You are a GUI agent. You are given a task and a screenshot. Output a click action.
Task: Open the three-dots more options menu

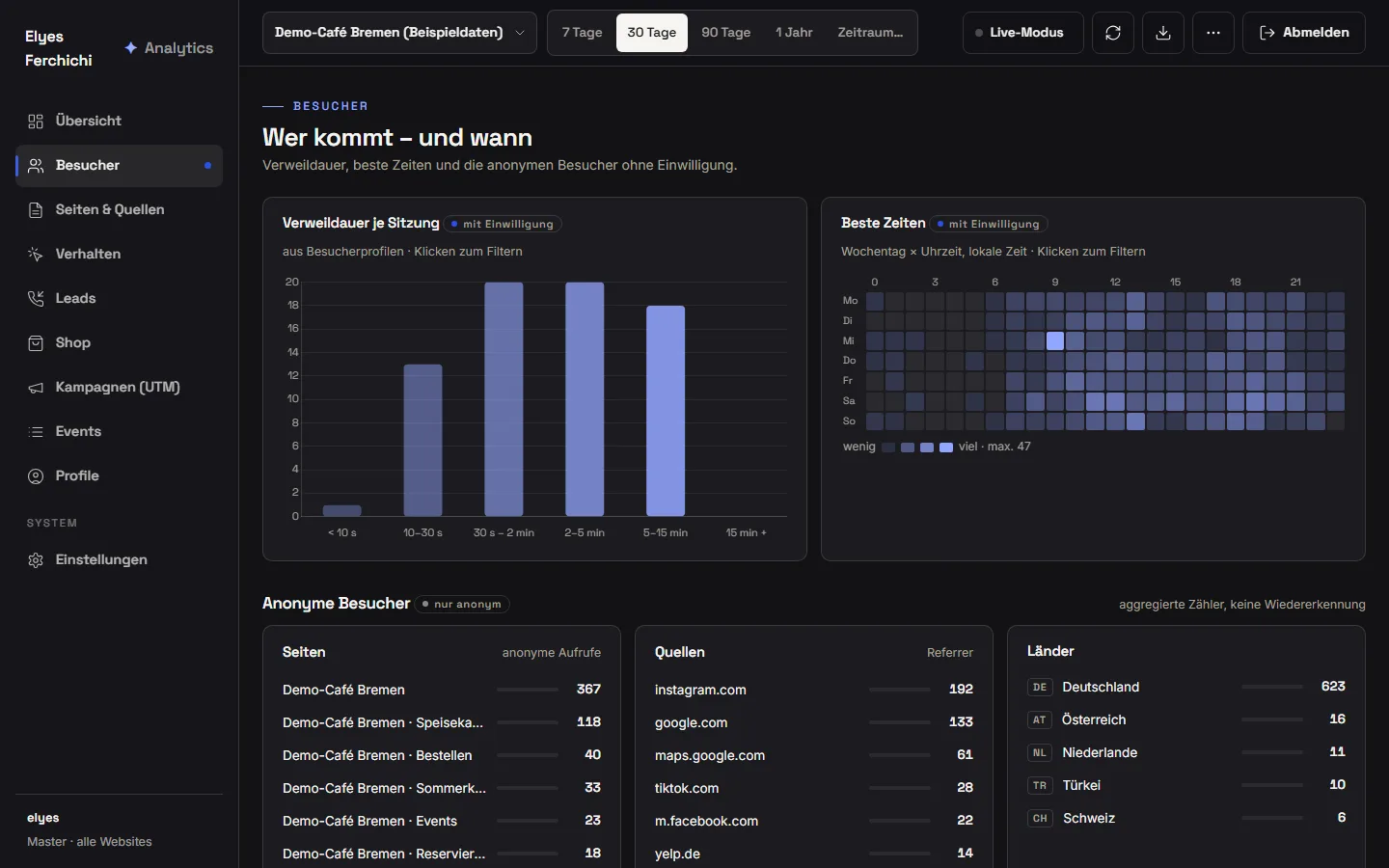[1213, 33]
